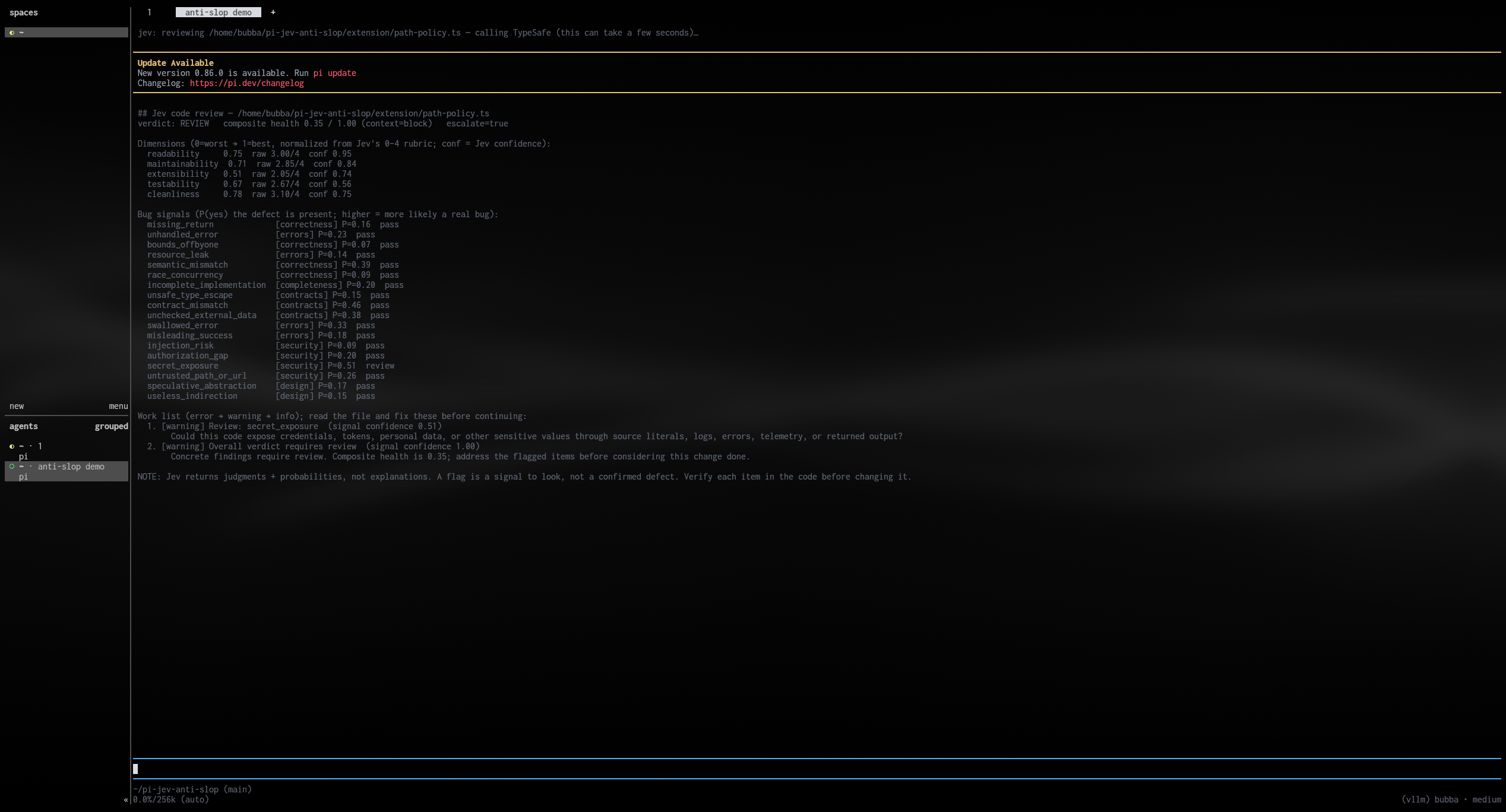Click the 'readability' dimension row
Viewport: 1506px width, 812px height.
(249, 154)
